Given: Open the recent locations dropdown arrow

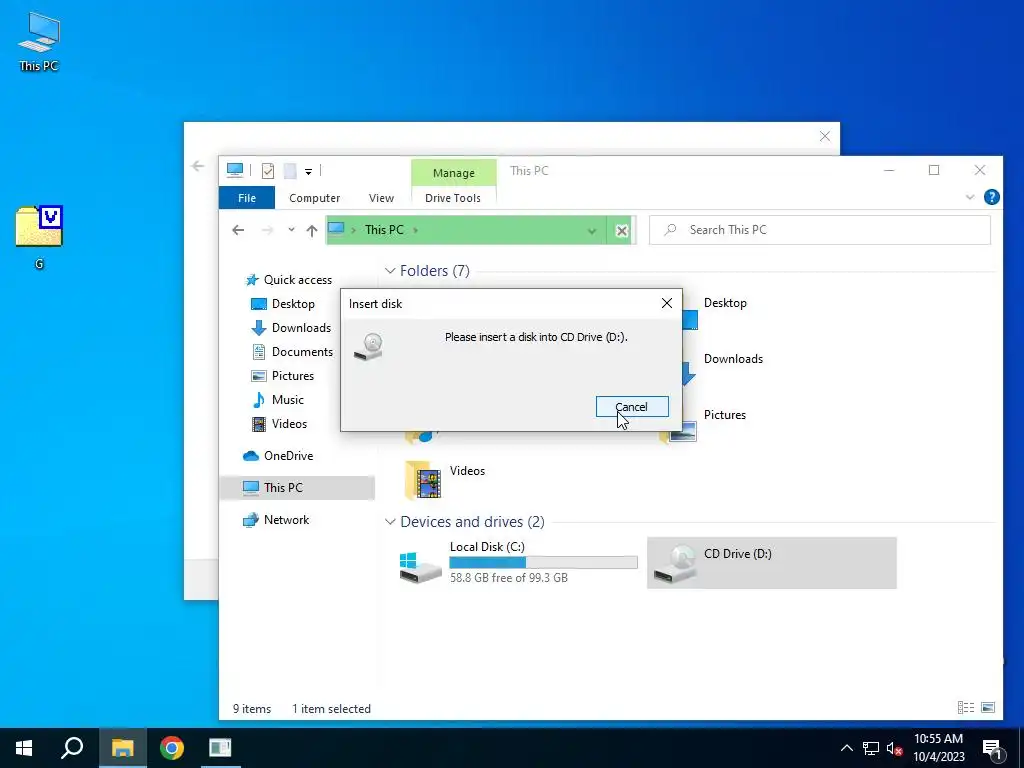Looking at the screenshot, I should pos(291,230).
